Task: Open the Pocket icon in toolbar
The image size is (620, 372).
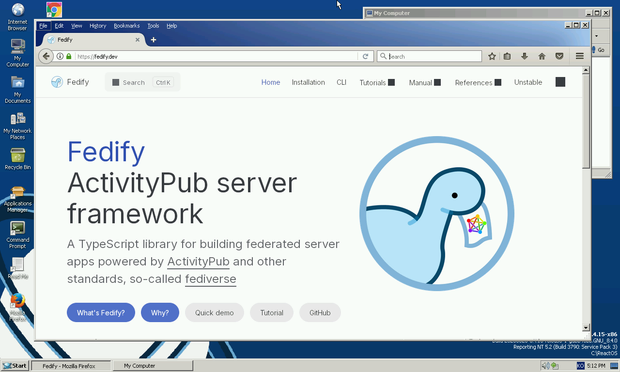Action: pos(559,56)
